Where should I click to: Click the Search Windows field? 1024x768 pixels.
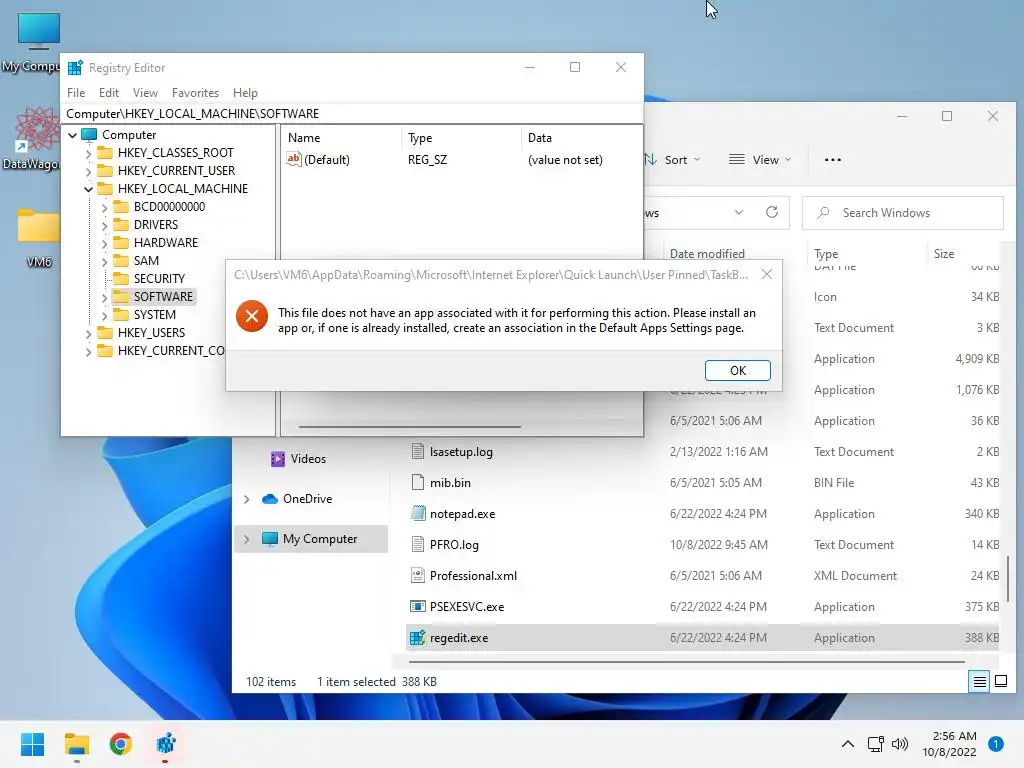coord(903,213)
